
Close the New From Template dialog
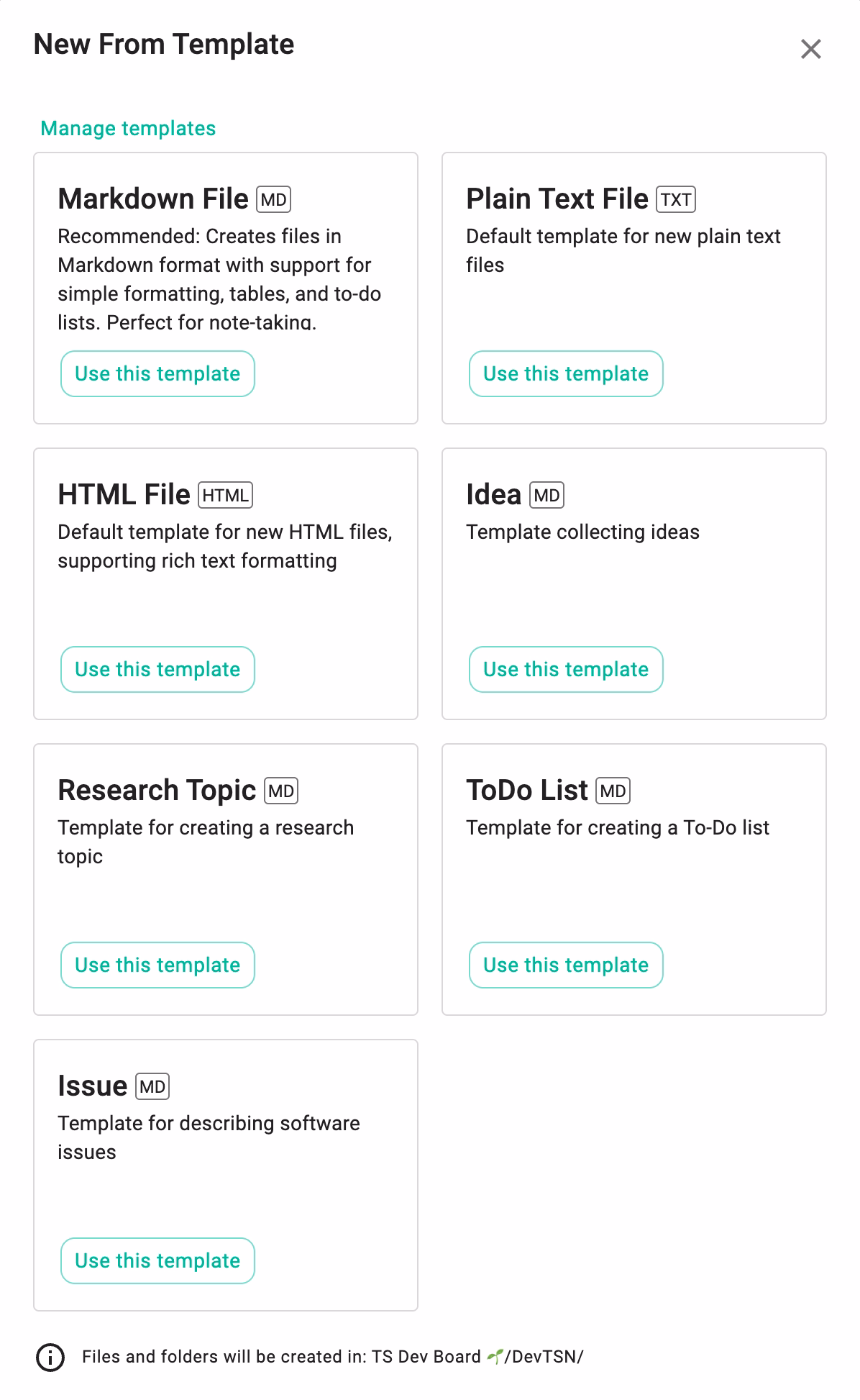pyautogui.click(x=811, y=49)
